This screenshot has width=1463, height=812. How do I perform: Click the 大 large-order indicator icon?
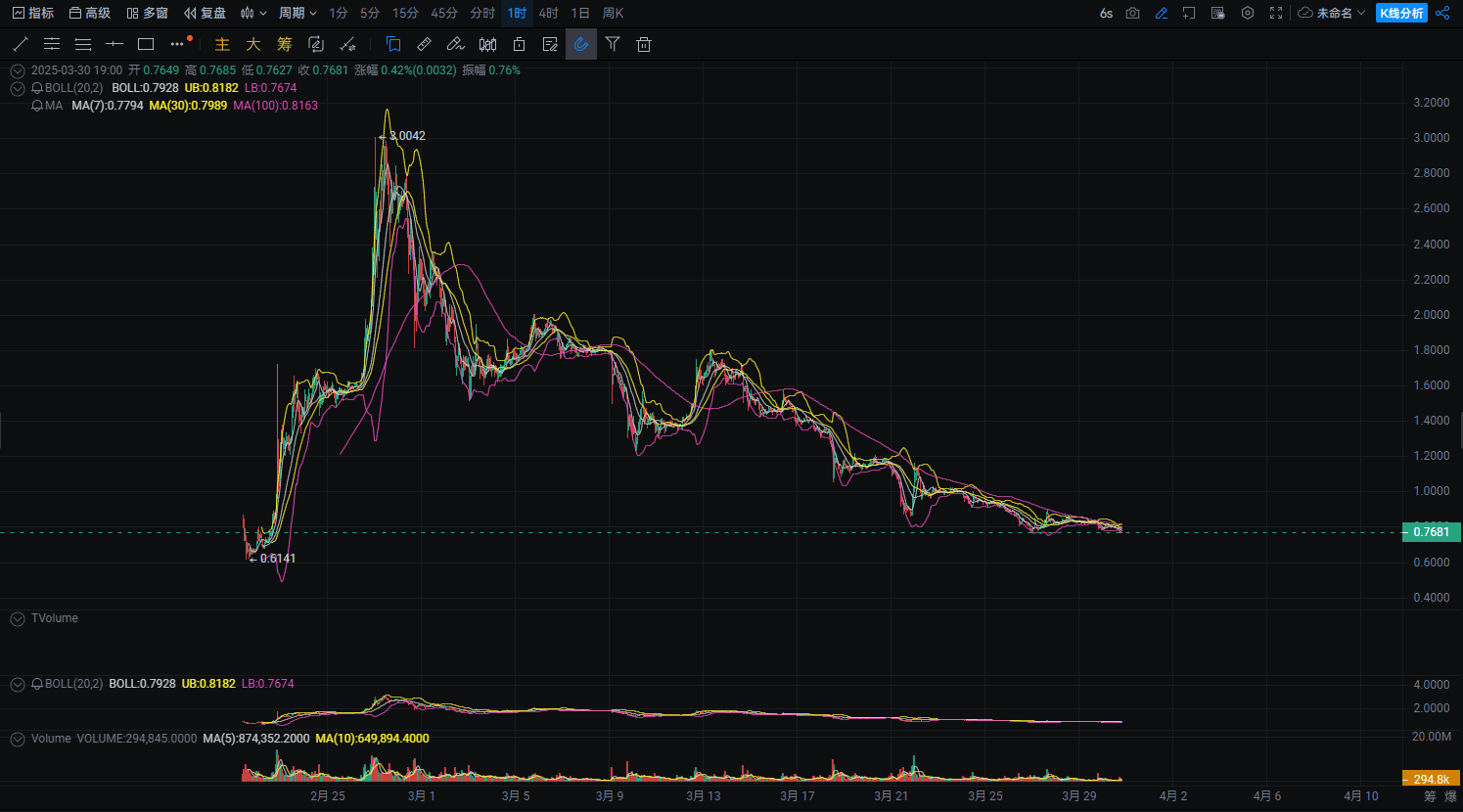tap(253, 44)
